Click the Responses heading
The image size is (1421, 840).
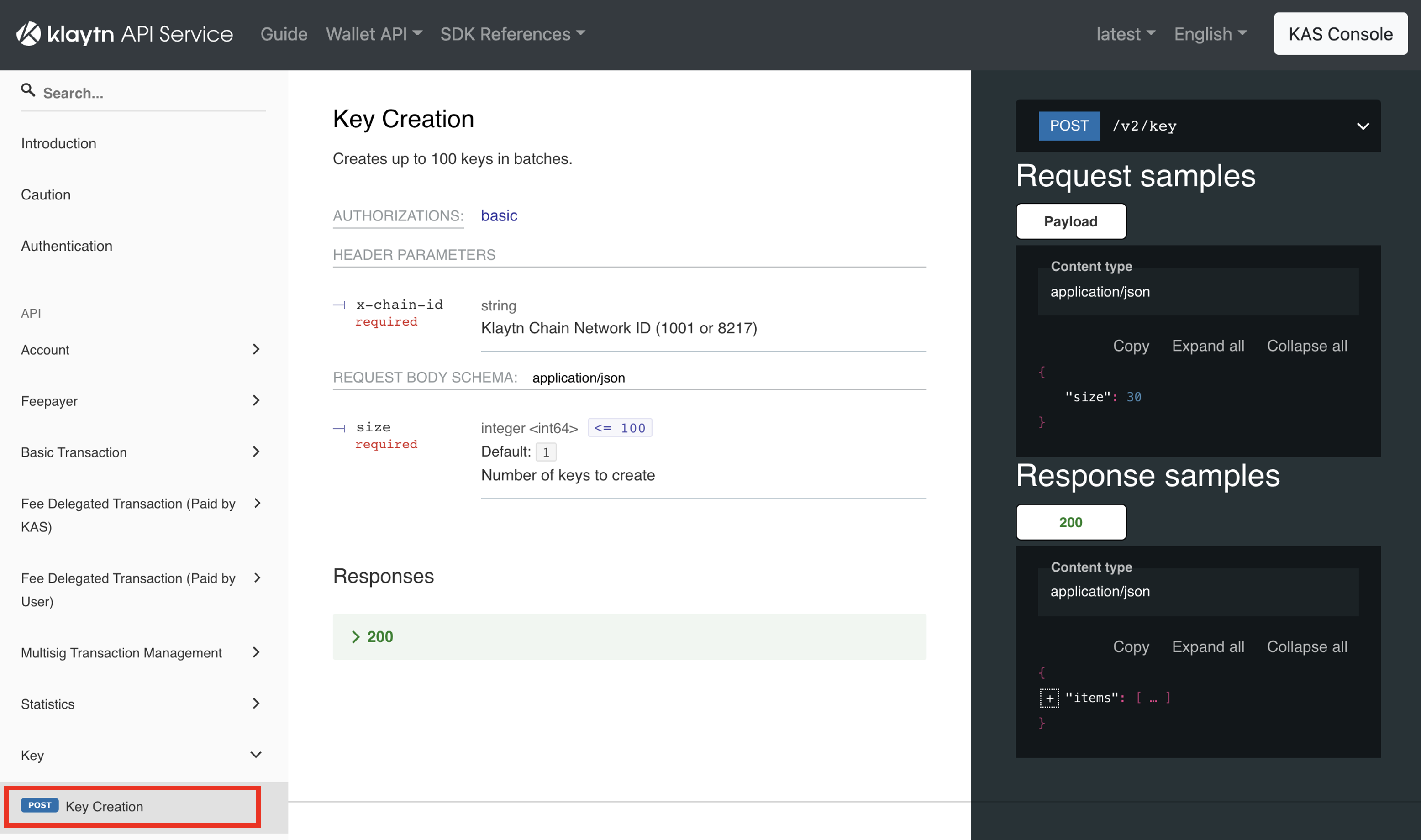tap(383, 576)
